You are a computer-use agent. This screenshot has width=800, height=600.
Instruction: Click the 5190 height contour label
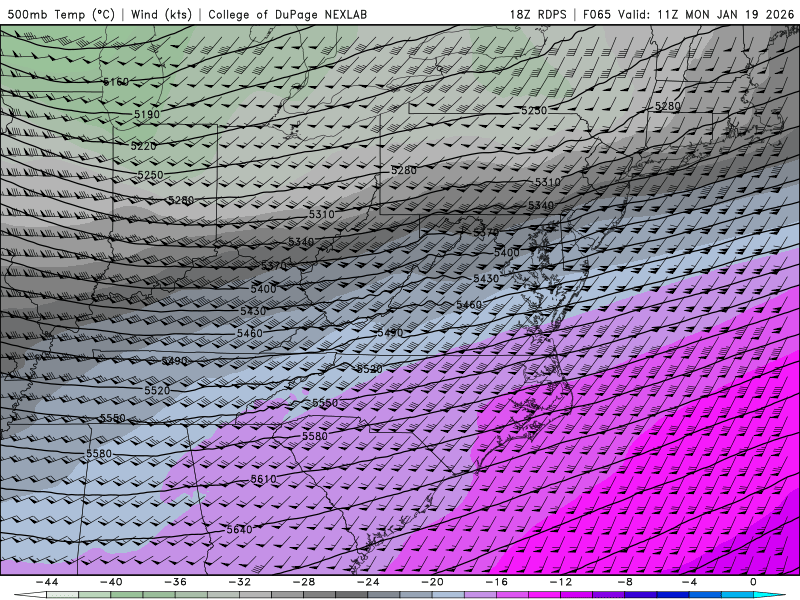(147, 114)
